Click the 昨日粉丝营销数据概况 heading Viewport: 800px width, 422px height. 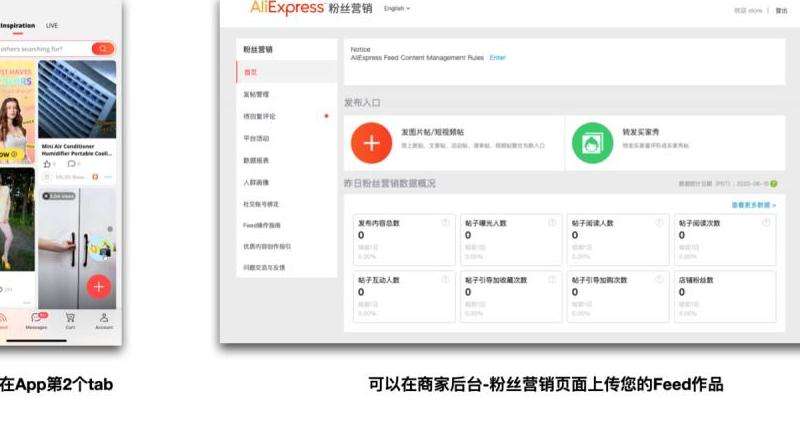click(x=390, y=183)
